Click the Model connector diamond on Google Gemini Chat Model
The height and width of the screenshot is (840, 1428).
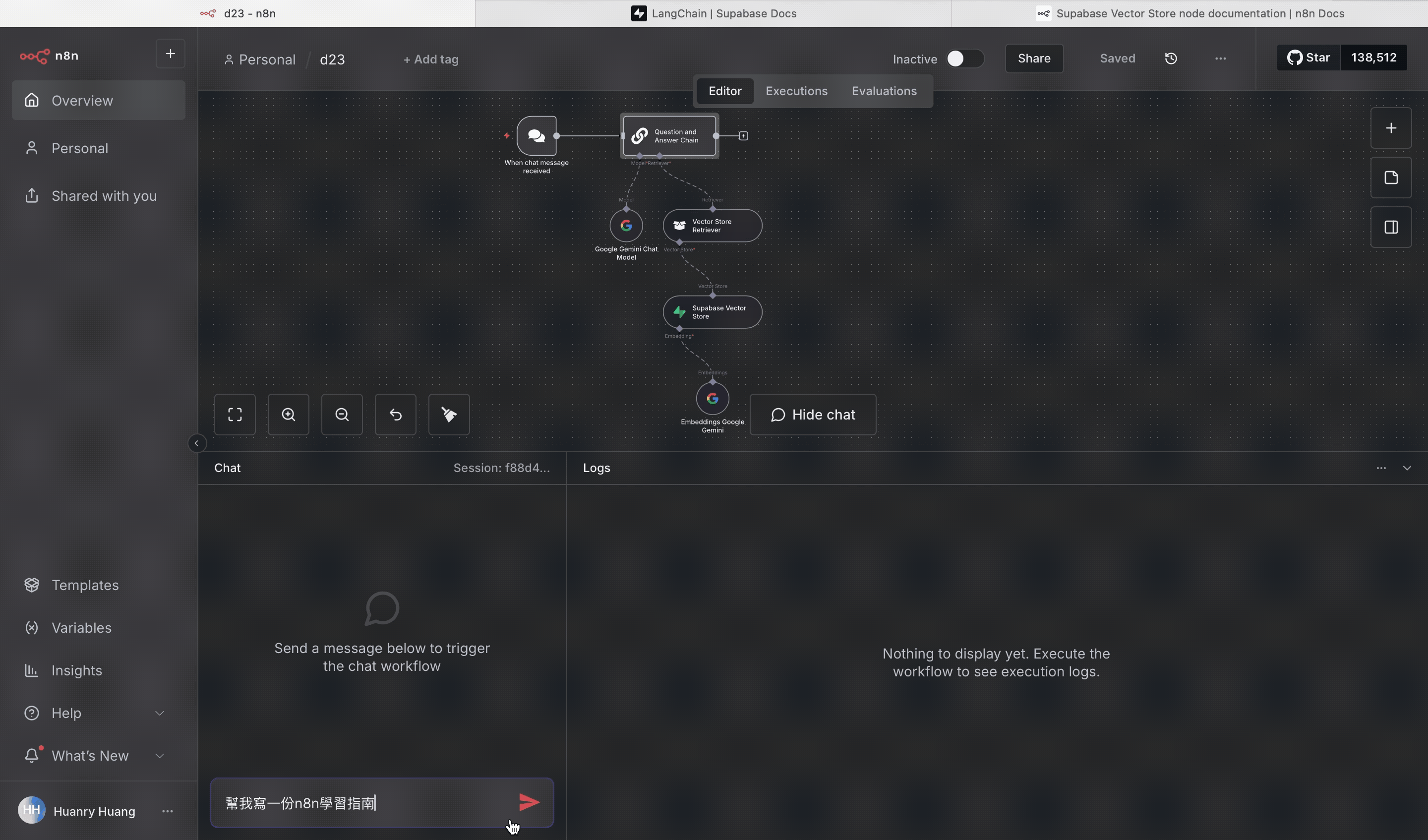coord(626,209)
